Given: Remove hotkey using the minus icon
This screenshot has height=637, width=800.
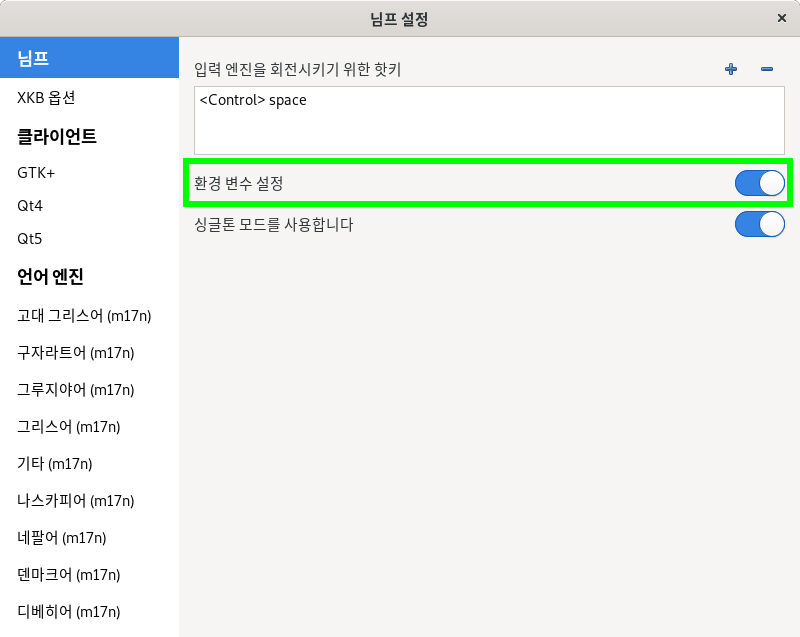Looking at the screenshot, I should click(766, 69).
